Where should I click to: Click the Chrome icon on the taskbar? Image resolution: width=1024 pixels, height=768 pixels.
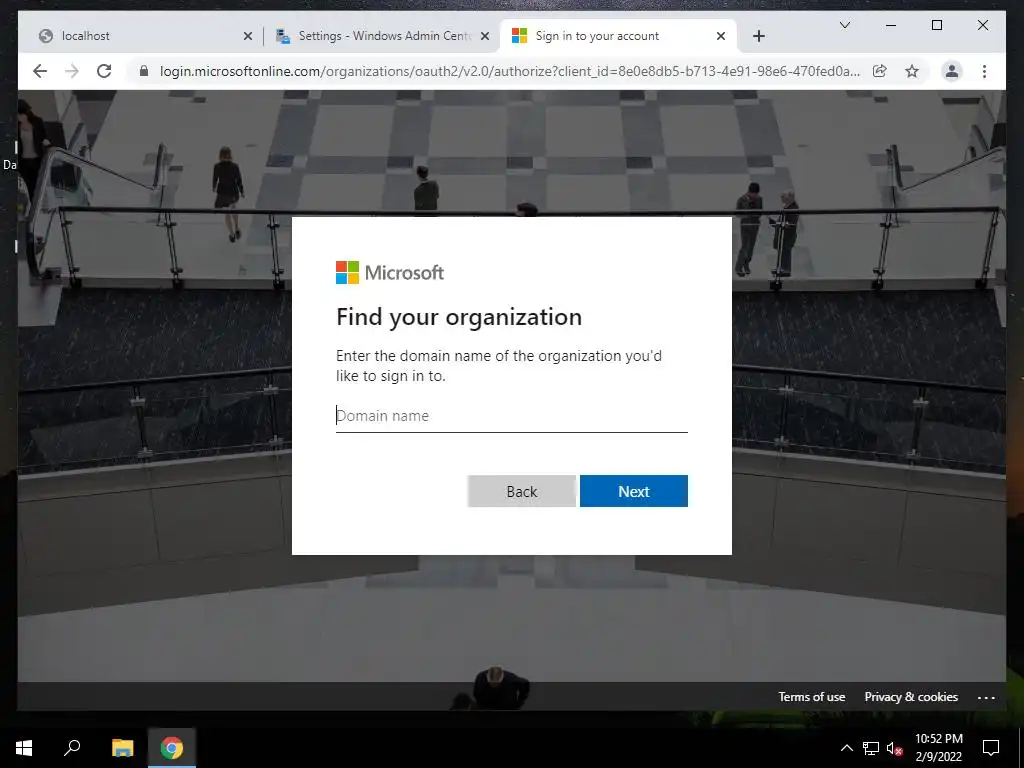point(172,748)
